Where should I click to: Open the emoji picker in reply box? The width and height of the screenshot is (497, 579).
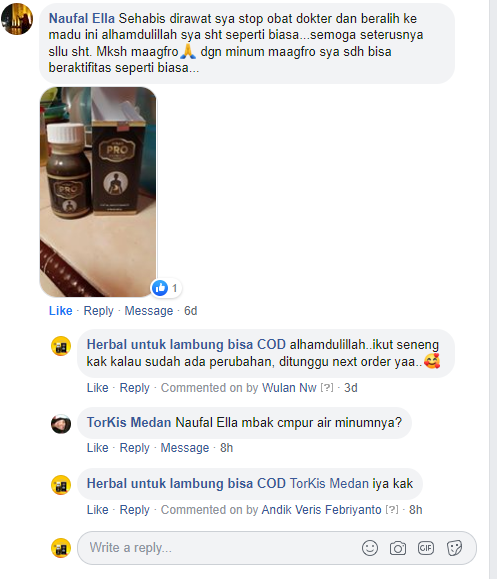point(370,548)
